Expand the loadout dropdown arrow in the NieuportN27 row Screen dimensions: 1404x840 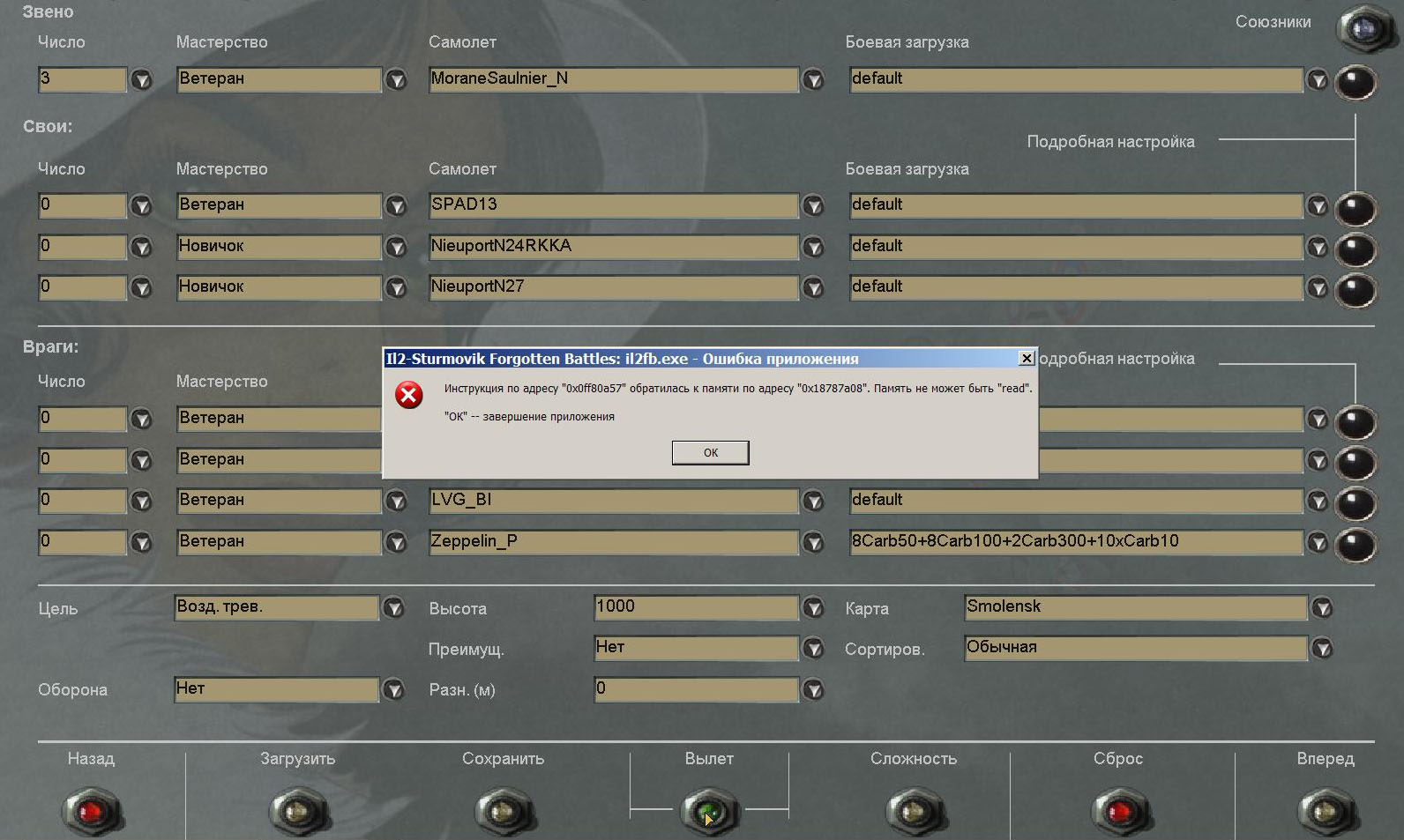(1318, 288)
